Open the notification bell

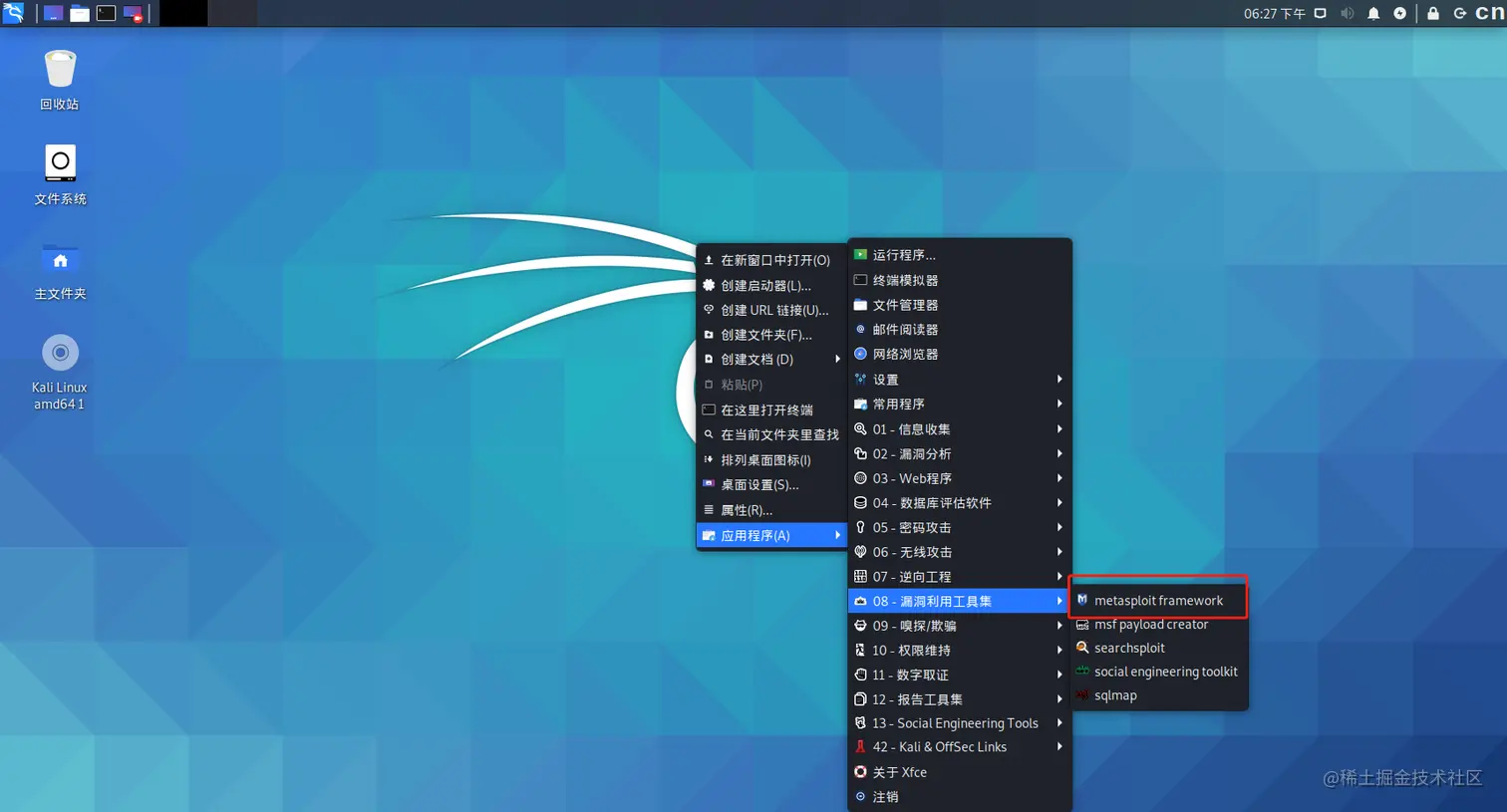tap(1373, 14)
